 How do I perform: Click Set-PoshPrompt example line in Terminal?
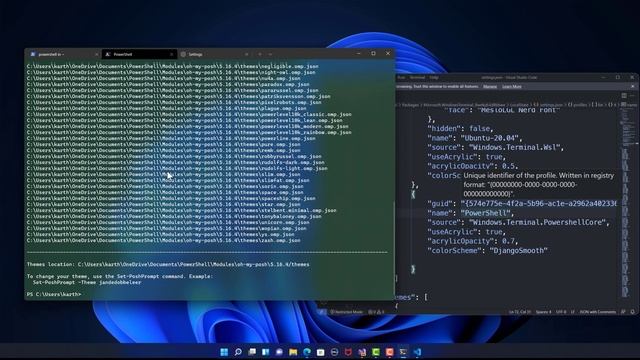[87, 282]
